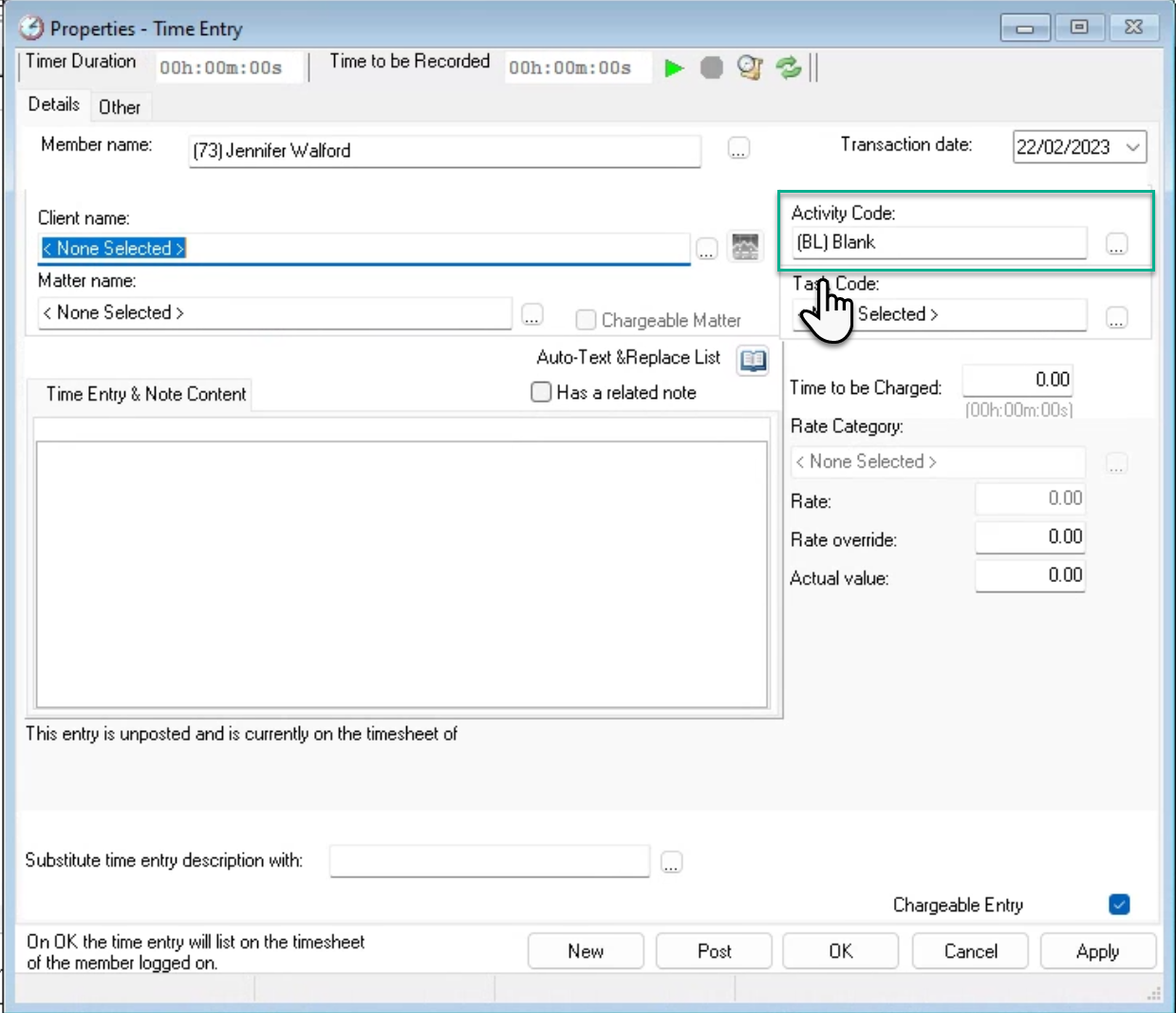
Task: Click the Time Entry window title icon
Action: tap(31, 28)
